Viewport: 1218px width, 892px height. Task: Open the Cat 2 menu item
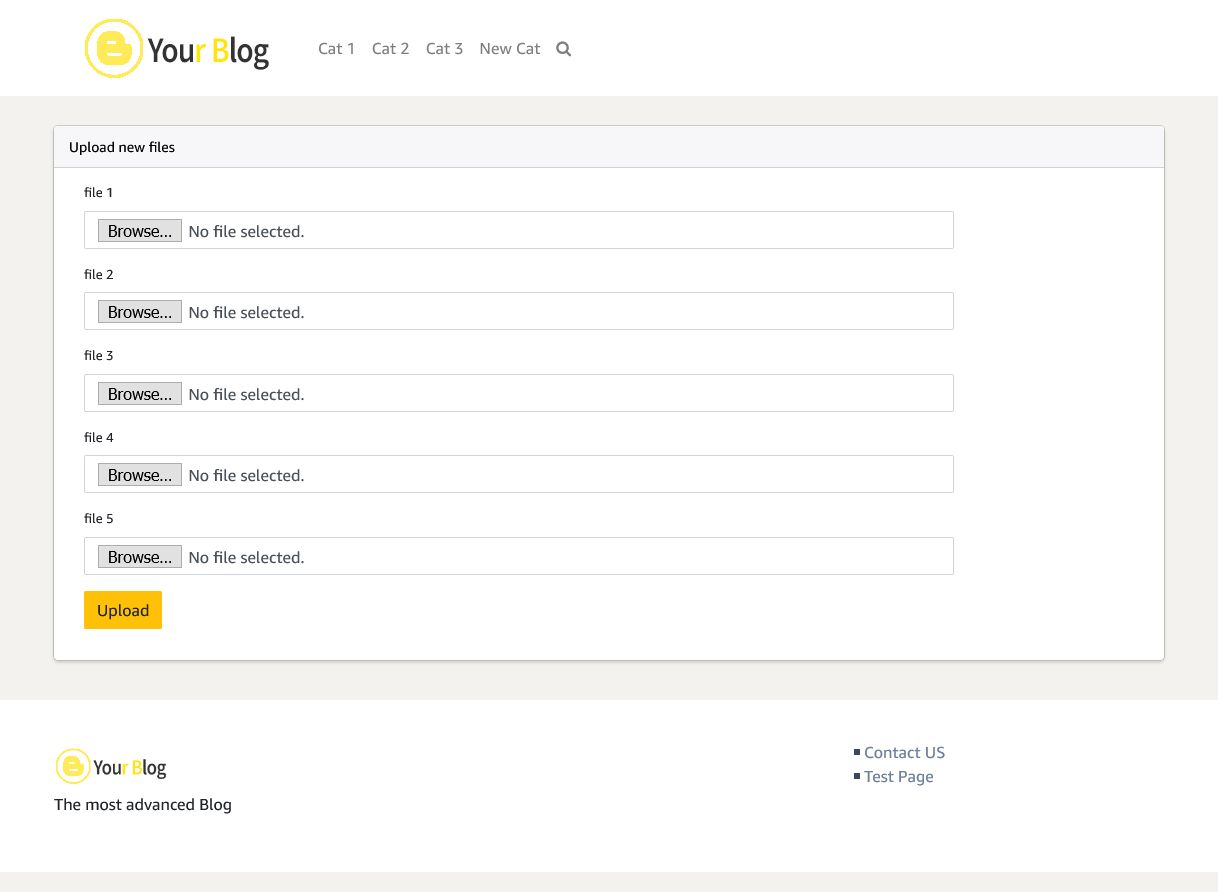(391, 49)
